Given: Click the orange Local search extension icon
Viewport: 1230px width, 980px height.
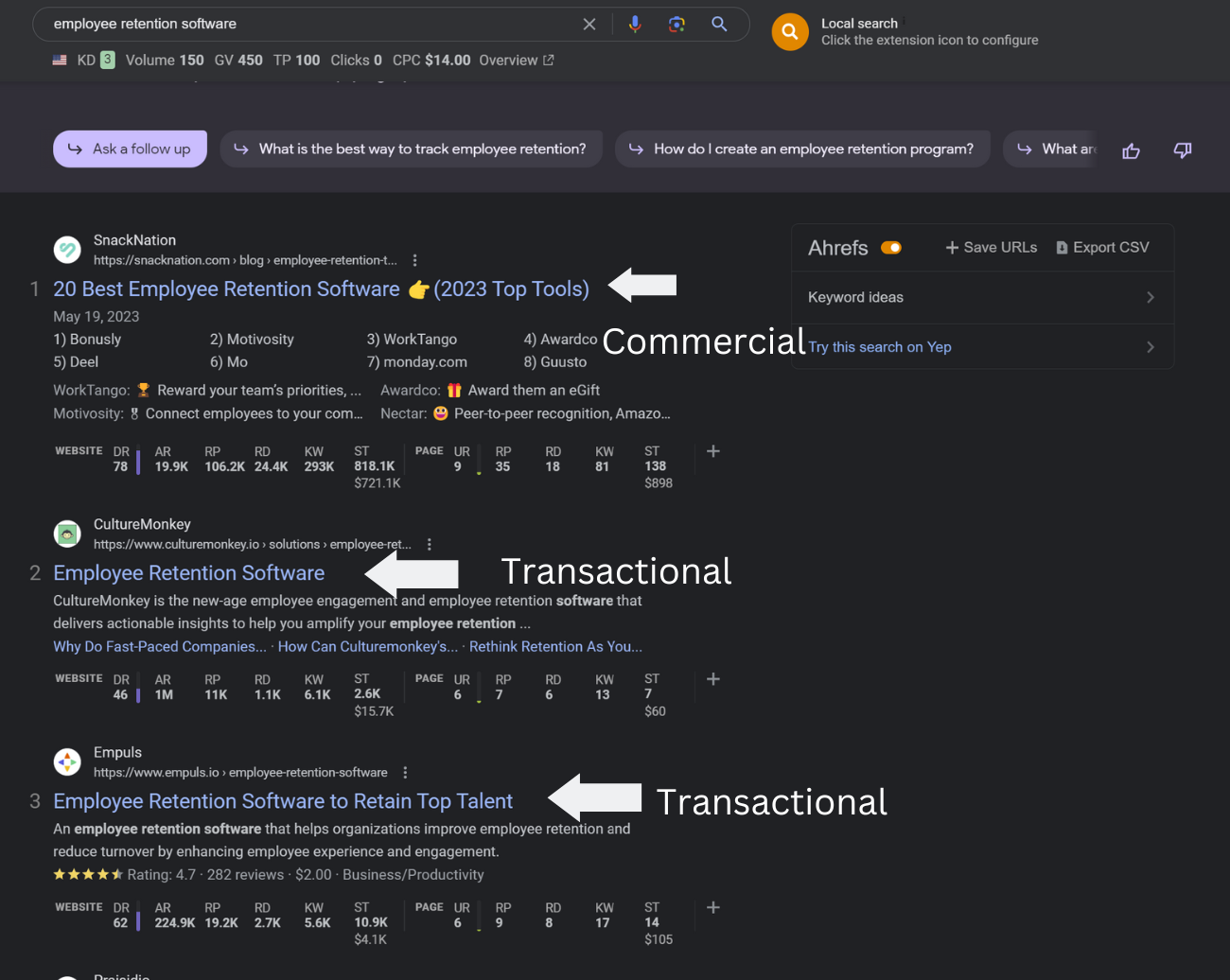Looking at the screenshot, I should point(790,31).
